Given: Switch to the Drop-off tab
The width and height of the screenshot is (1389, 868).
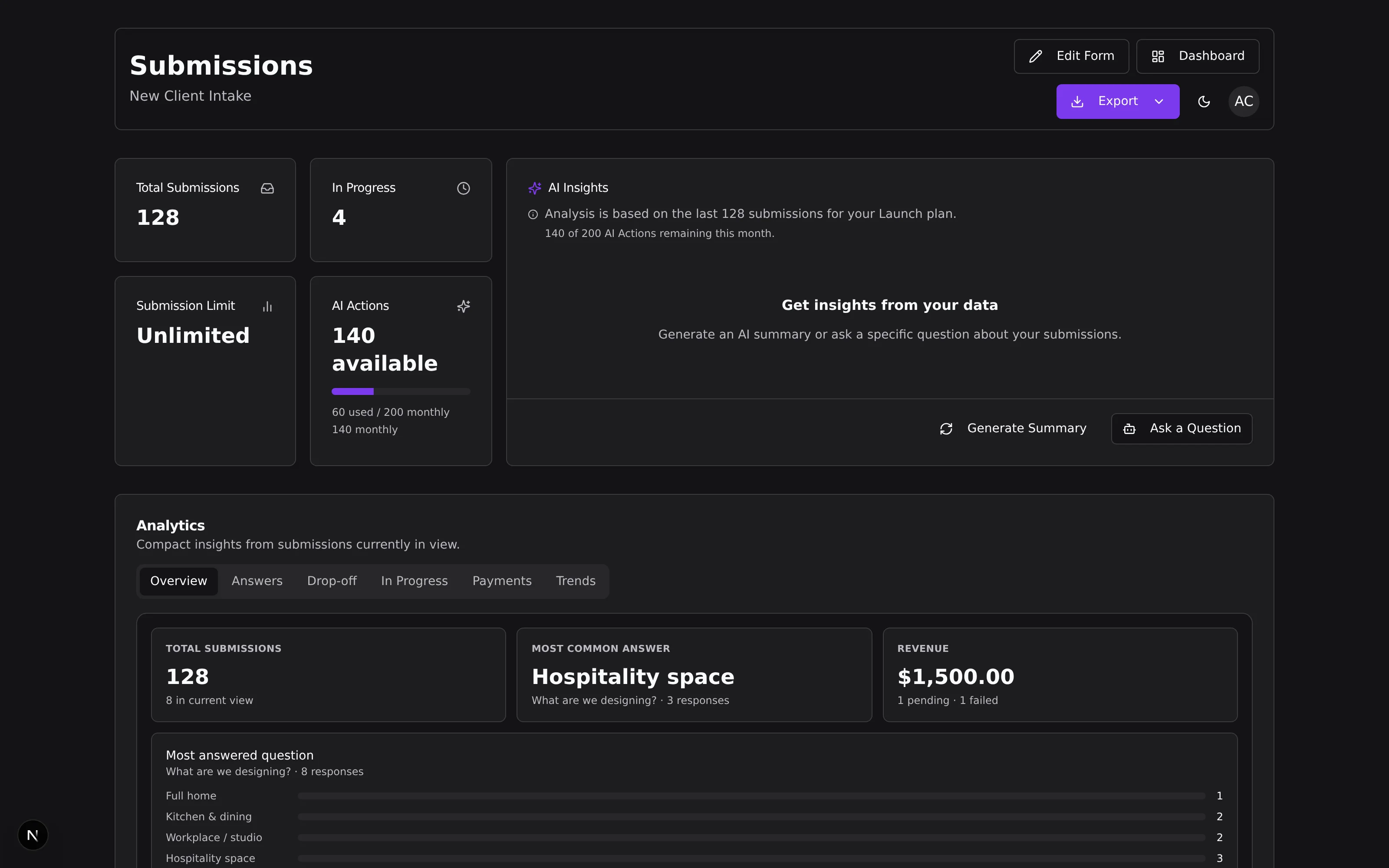Looking at the screenshot, I should tap(332, 582).
